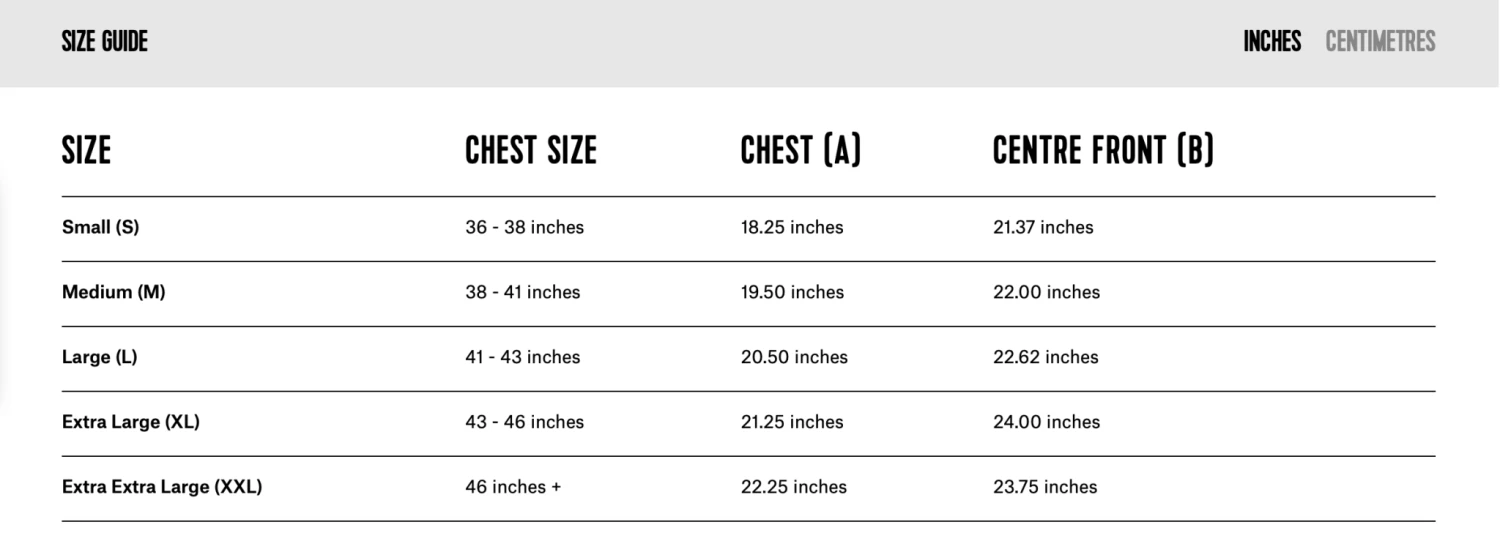The width and height of the screenshot is (1500, 533).
Task: Click the Centre Front (B) column header
Action: [x=1102, y=151]
